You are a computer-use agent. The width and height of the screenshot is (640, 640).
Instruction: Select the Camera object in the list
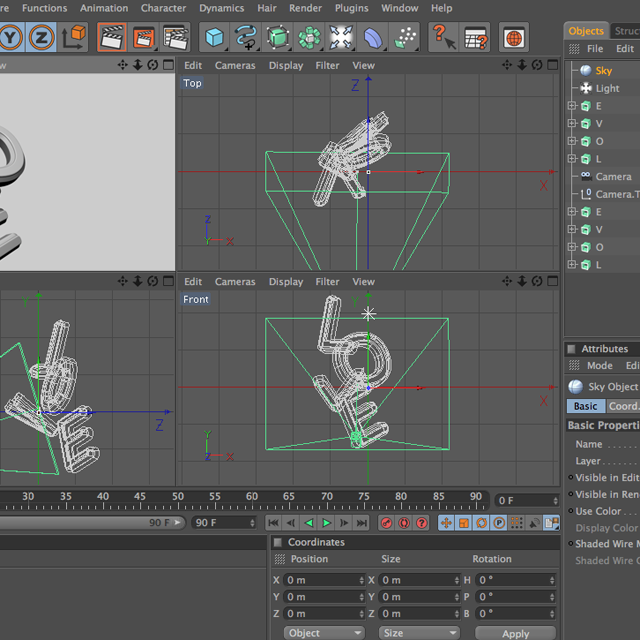click(x=613, y=176)
